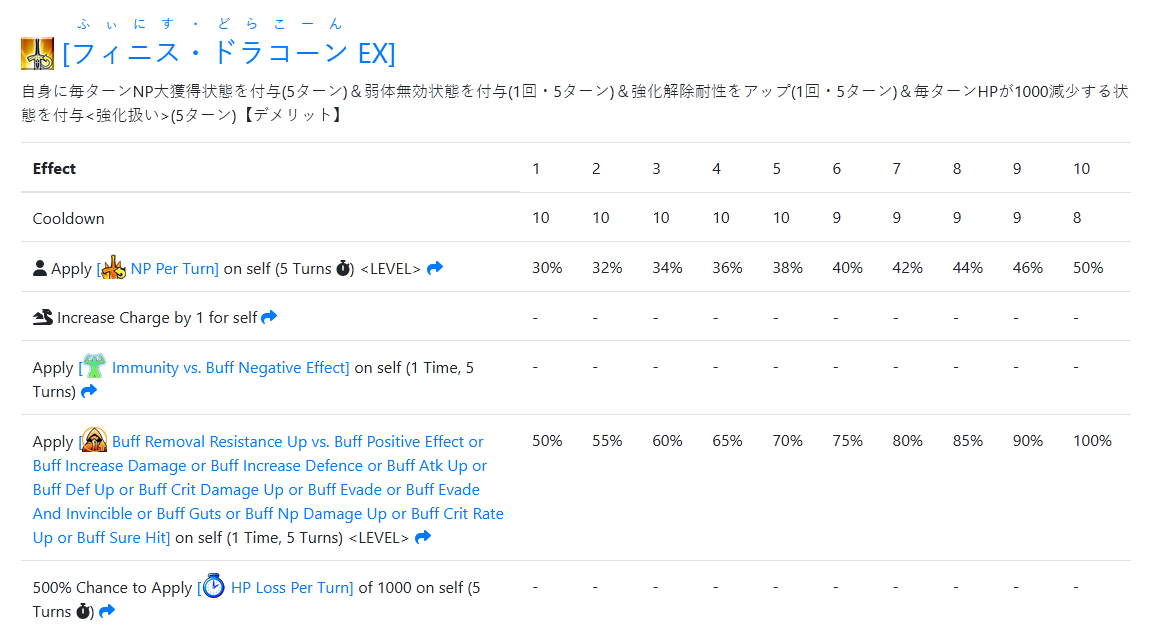
Task: Click the green Immunity buff icon
Action: click(94, 367)
